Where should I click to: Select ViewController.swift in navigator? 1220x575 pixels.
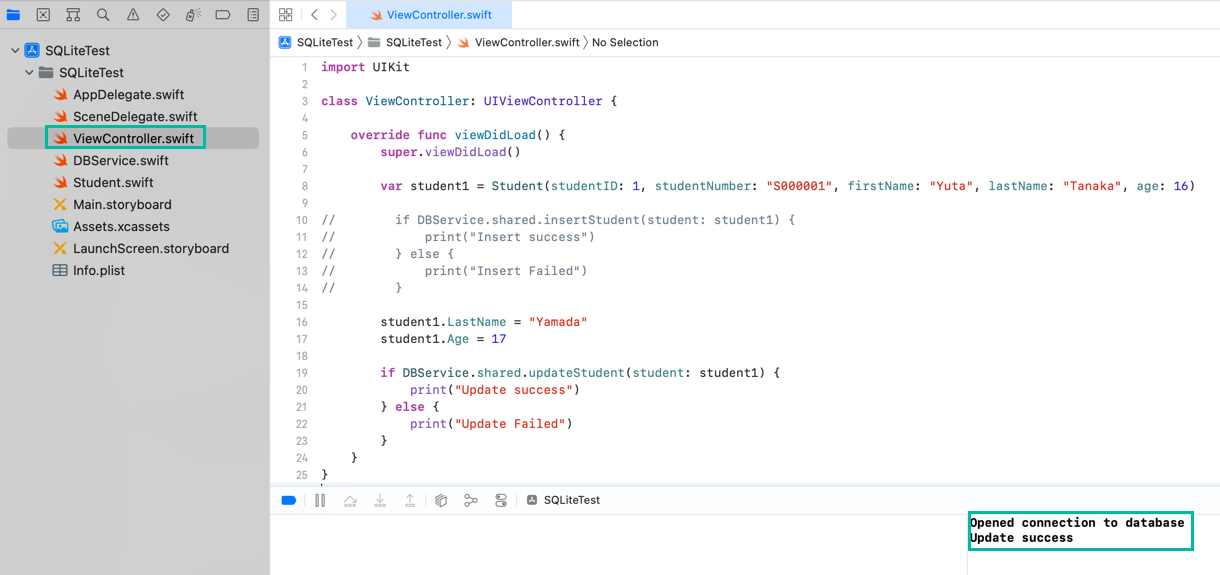coord(133,138)
